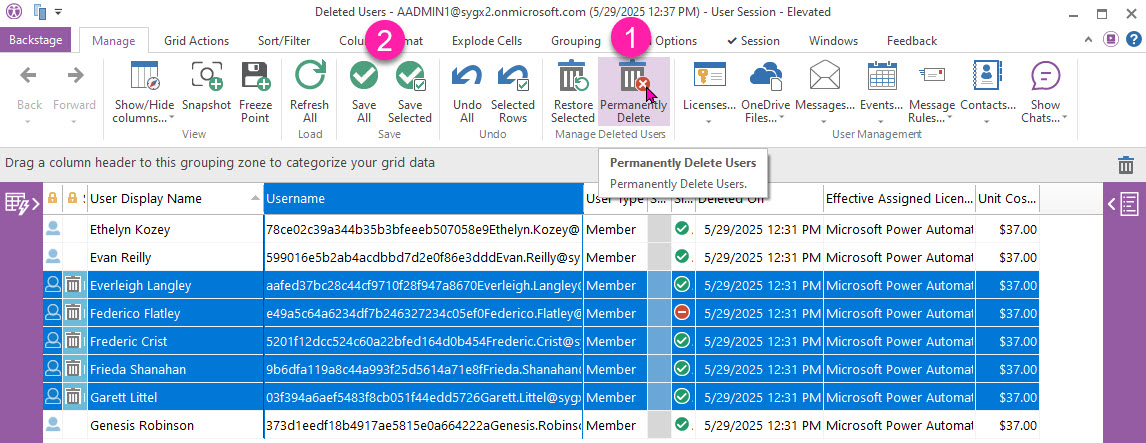Screen dimensions: 1146x443
Task: Click the Backstage button
Action: tap(39, 41)
